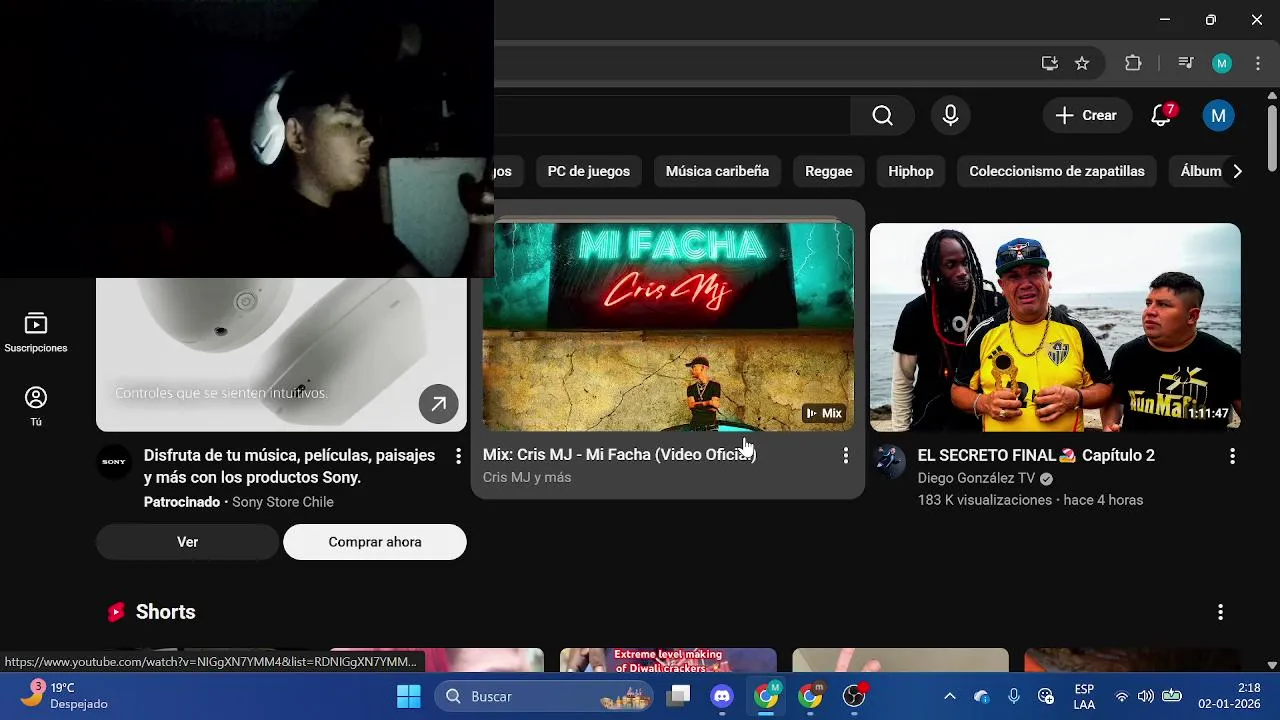This screenshot has width=1280, height=720.
Task: Show more filter chips with the right arrow
Action: pos(1237,171)
